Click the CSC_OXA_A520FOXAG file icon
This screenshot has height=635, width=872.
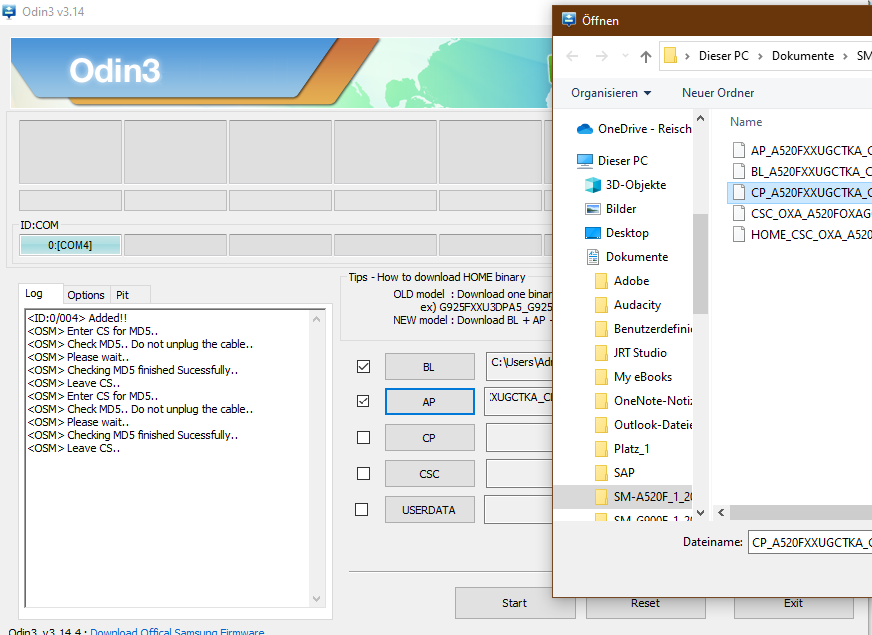click(x=739, y=214)
